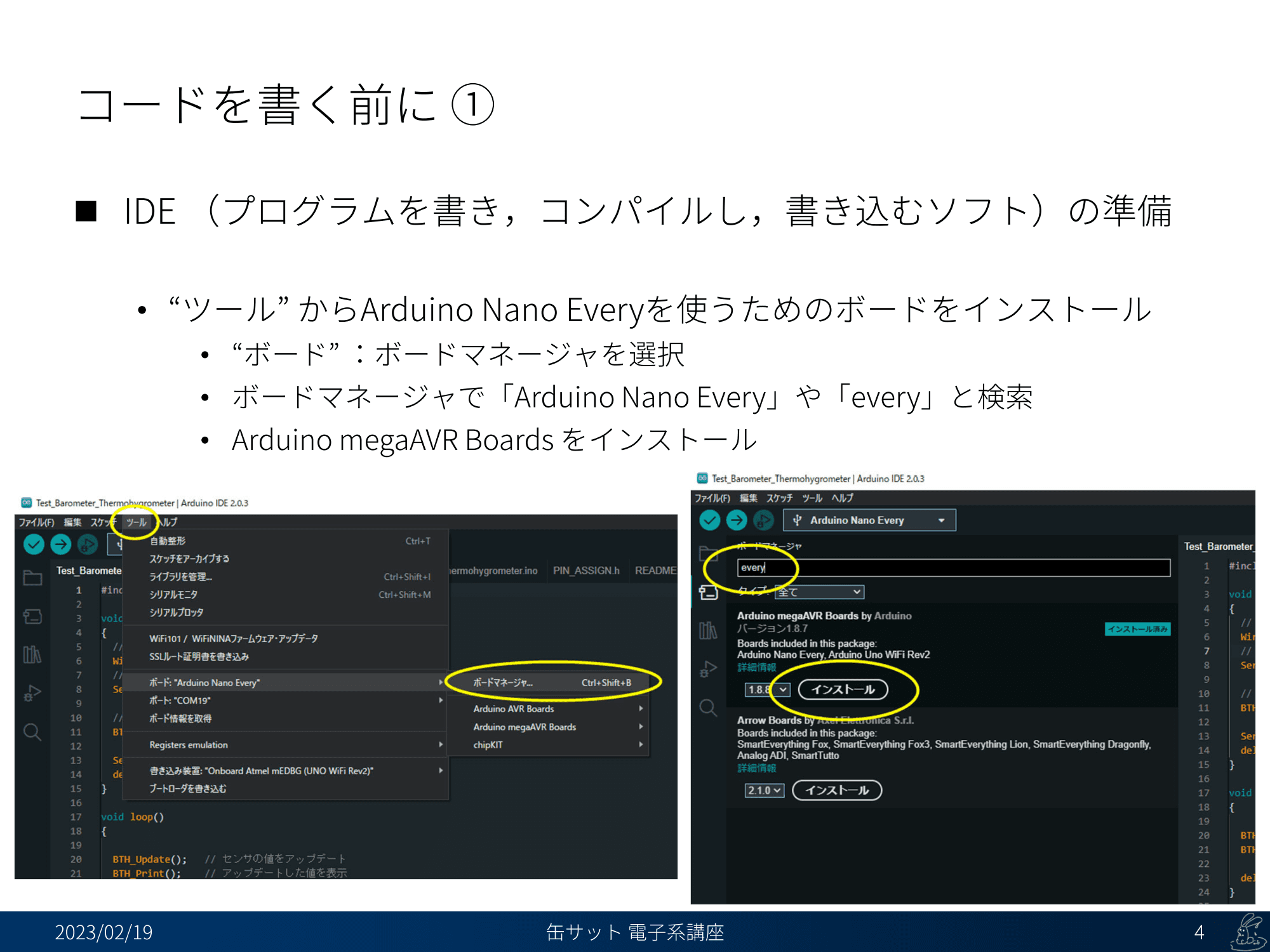This screenshot has height=952, width=1270.
Task: Expand Registers emulation submenu
Action: pos(286,745)
